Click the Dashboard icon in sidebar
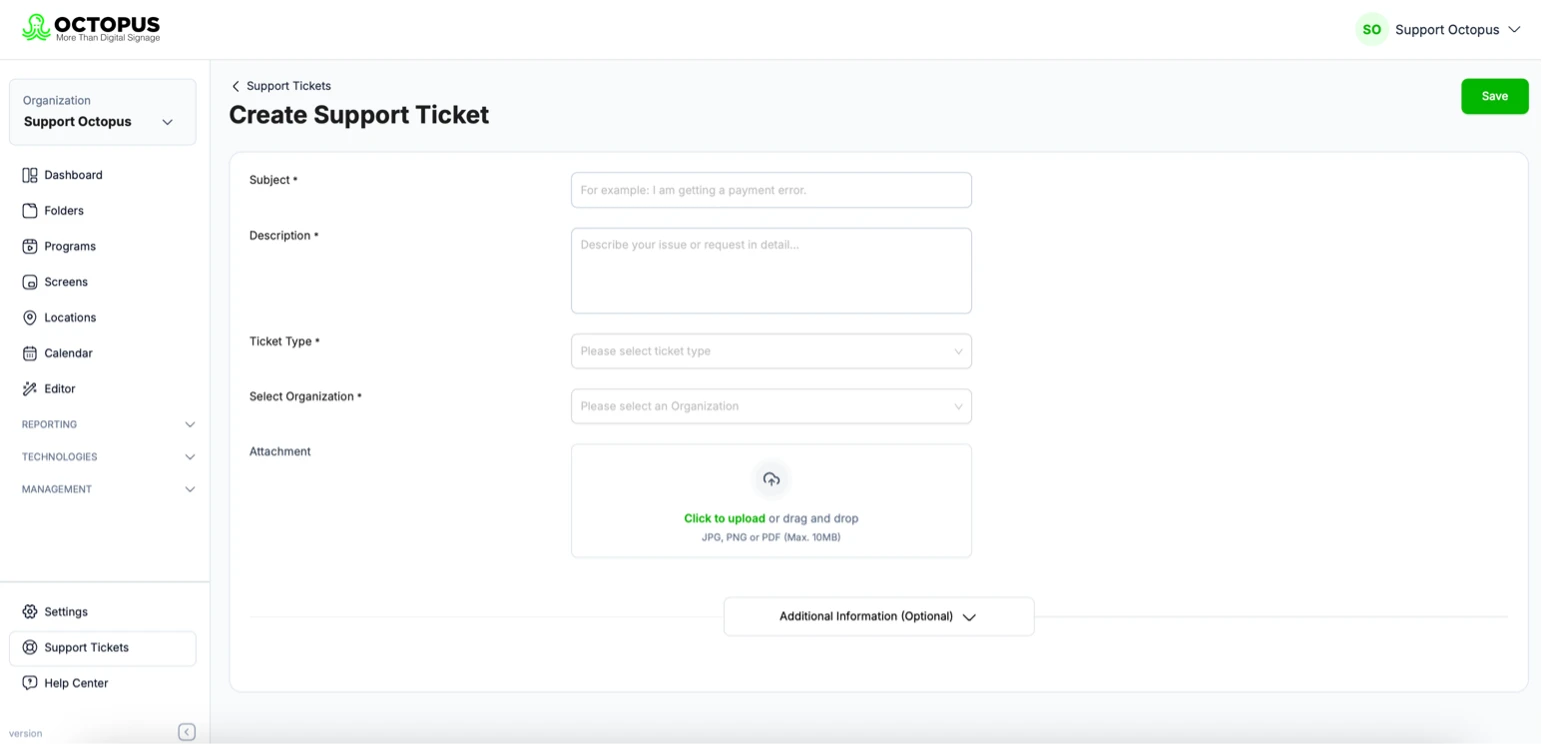 point(30,175)
